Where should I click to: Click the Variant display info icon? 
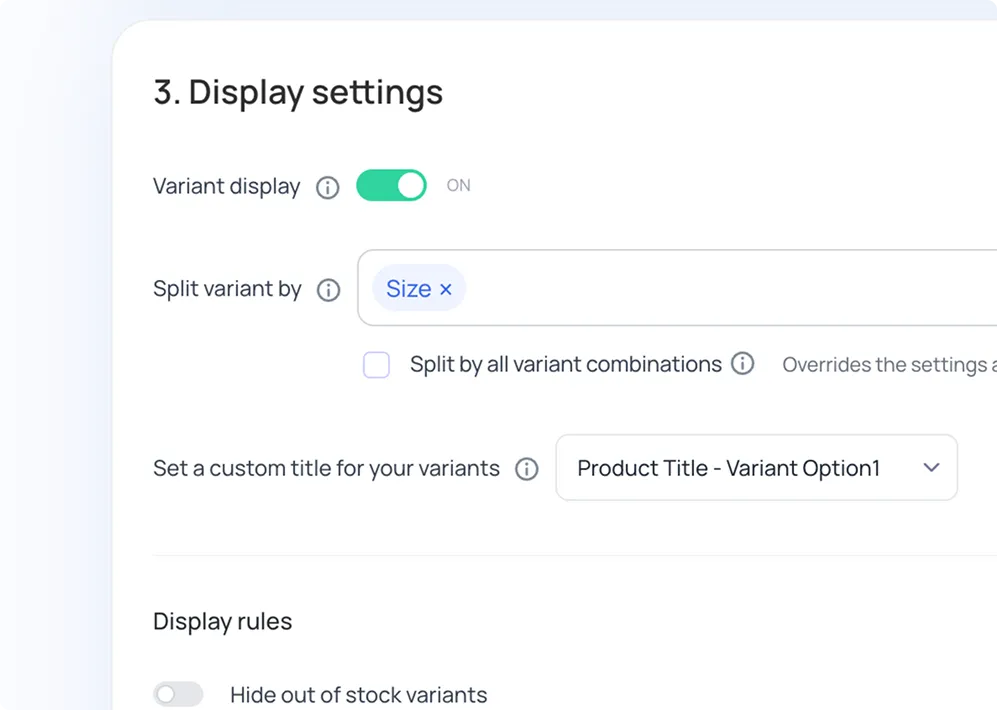(327, 187)
